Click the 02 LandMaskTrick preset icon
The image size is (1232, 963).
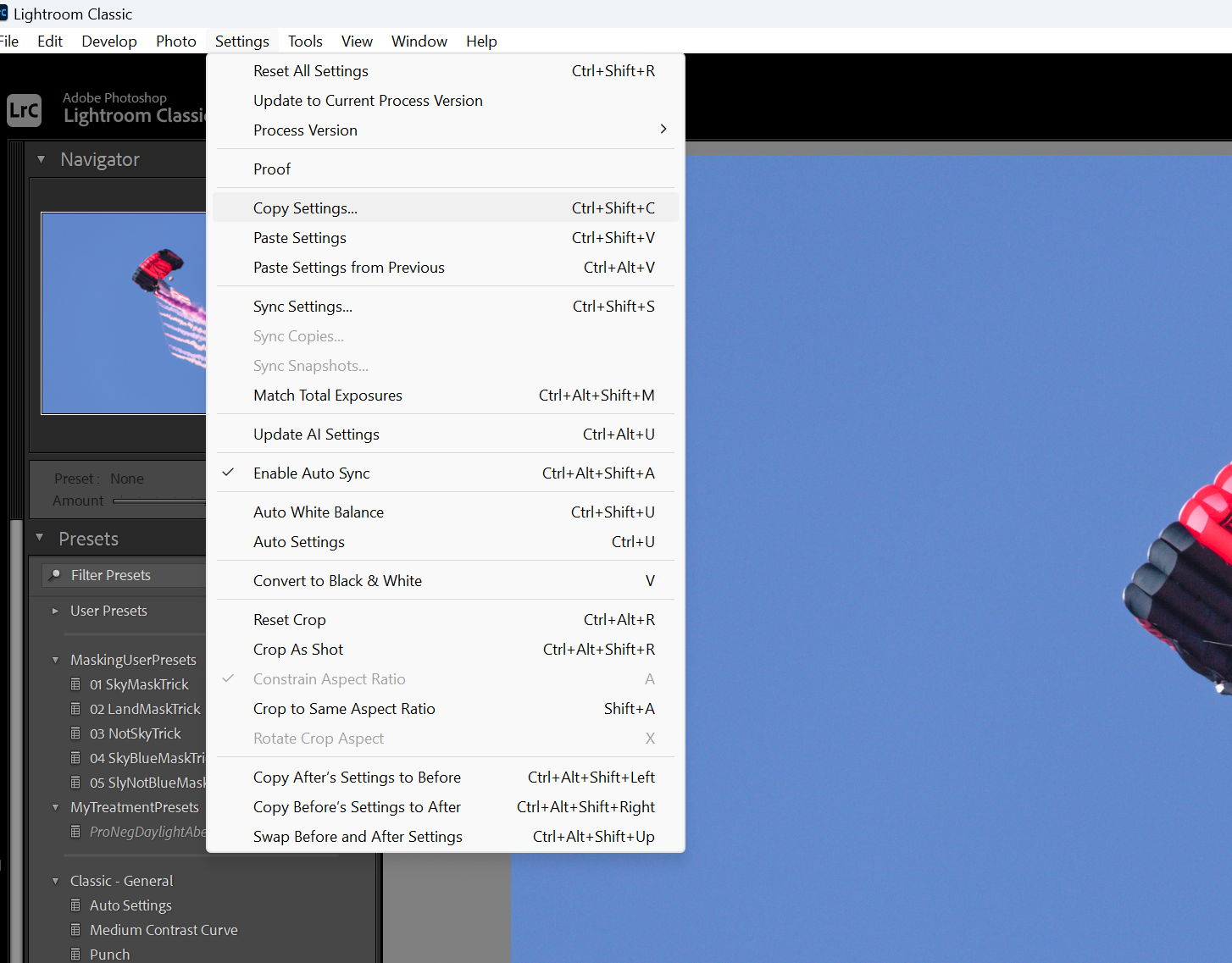(77, 709)
